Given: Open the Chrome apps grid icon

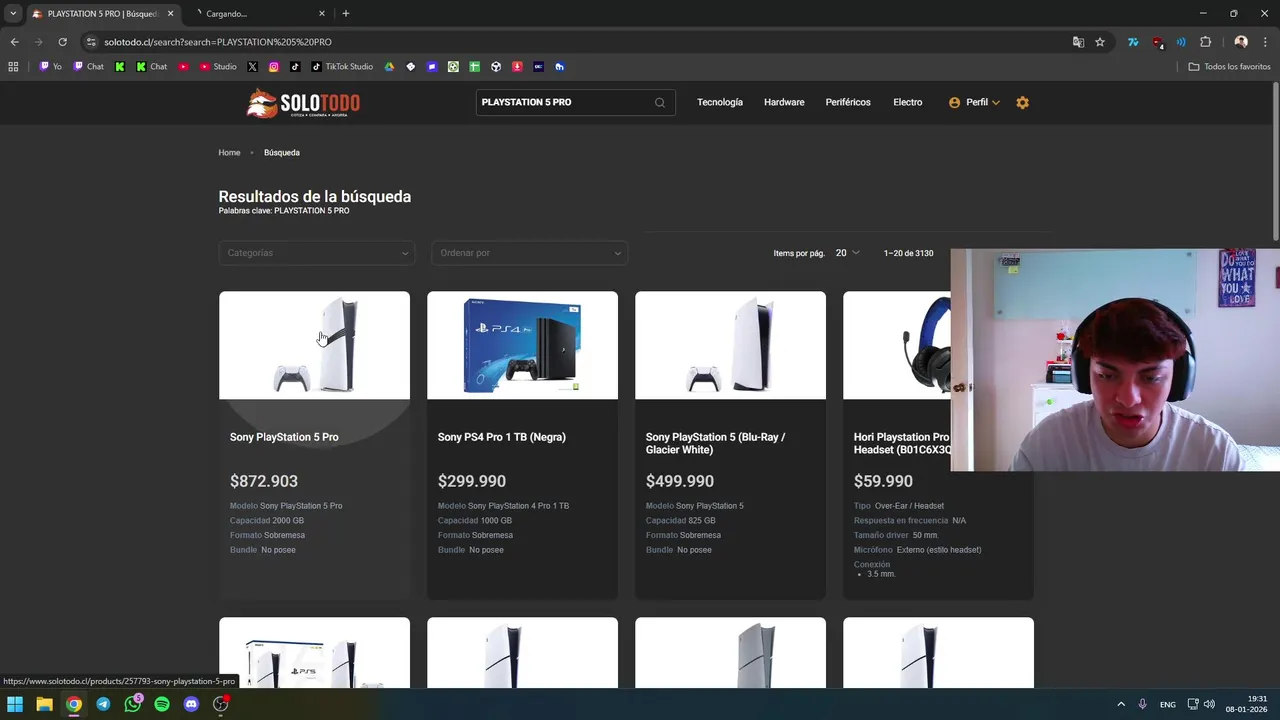Looking at the screenshot, I should point(13,67).
